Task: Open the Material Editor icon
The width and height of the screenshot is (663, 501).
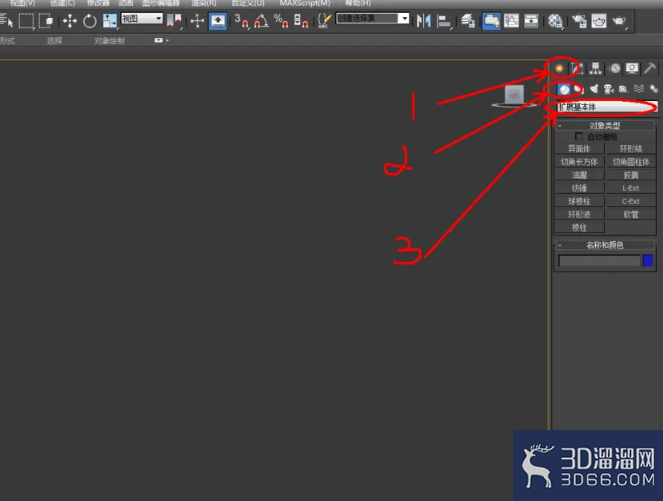Action: (555, 21)
